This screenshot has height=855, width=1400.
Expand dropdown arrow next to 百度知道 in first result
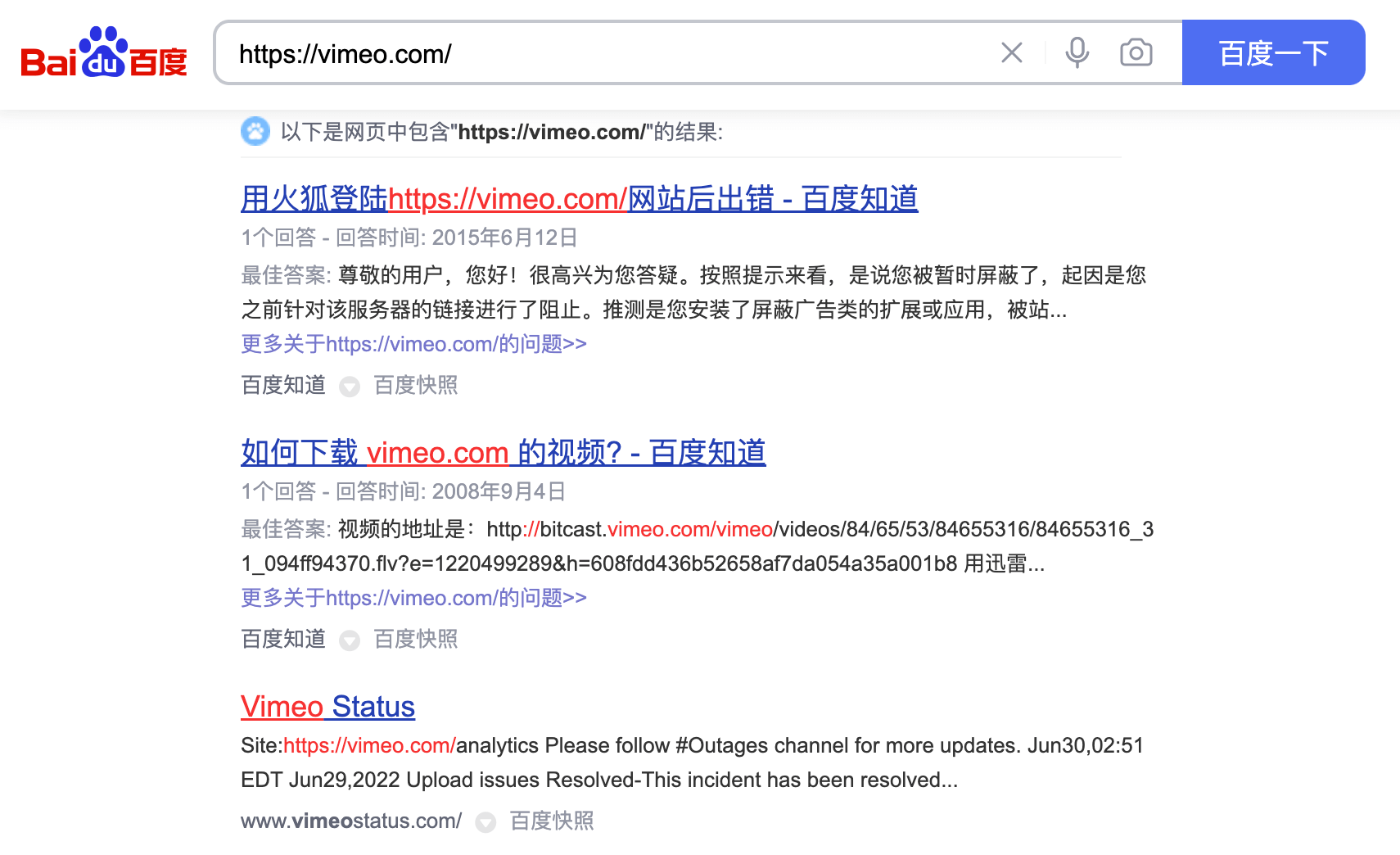click(x=350, y=387)
